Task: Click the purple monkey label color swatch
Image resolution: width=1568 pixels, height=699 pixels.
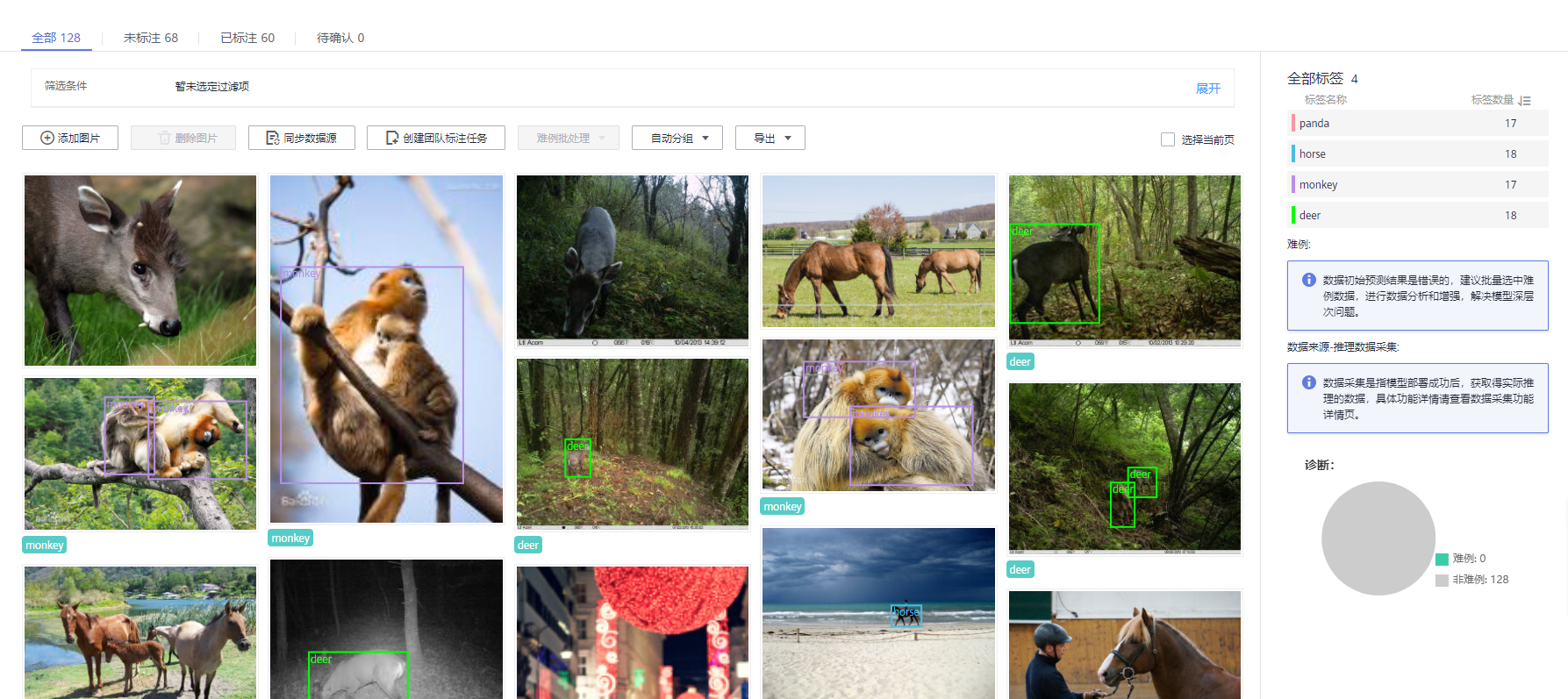Action: tap(1292, 184)
